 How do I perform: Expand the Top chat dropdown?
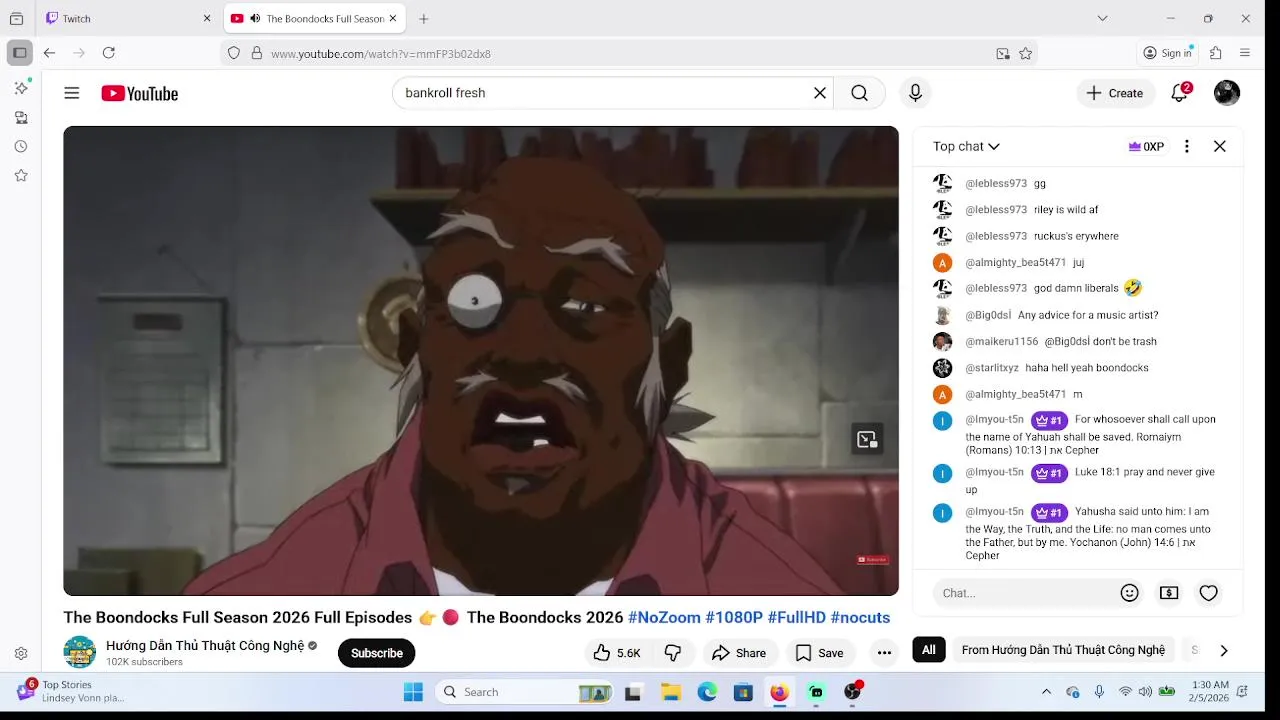click(966, 146)
